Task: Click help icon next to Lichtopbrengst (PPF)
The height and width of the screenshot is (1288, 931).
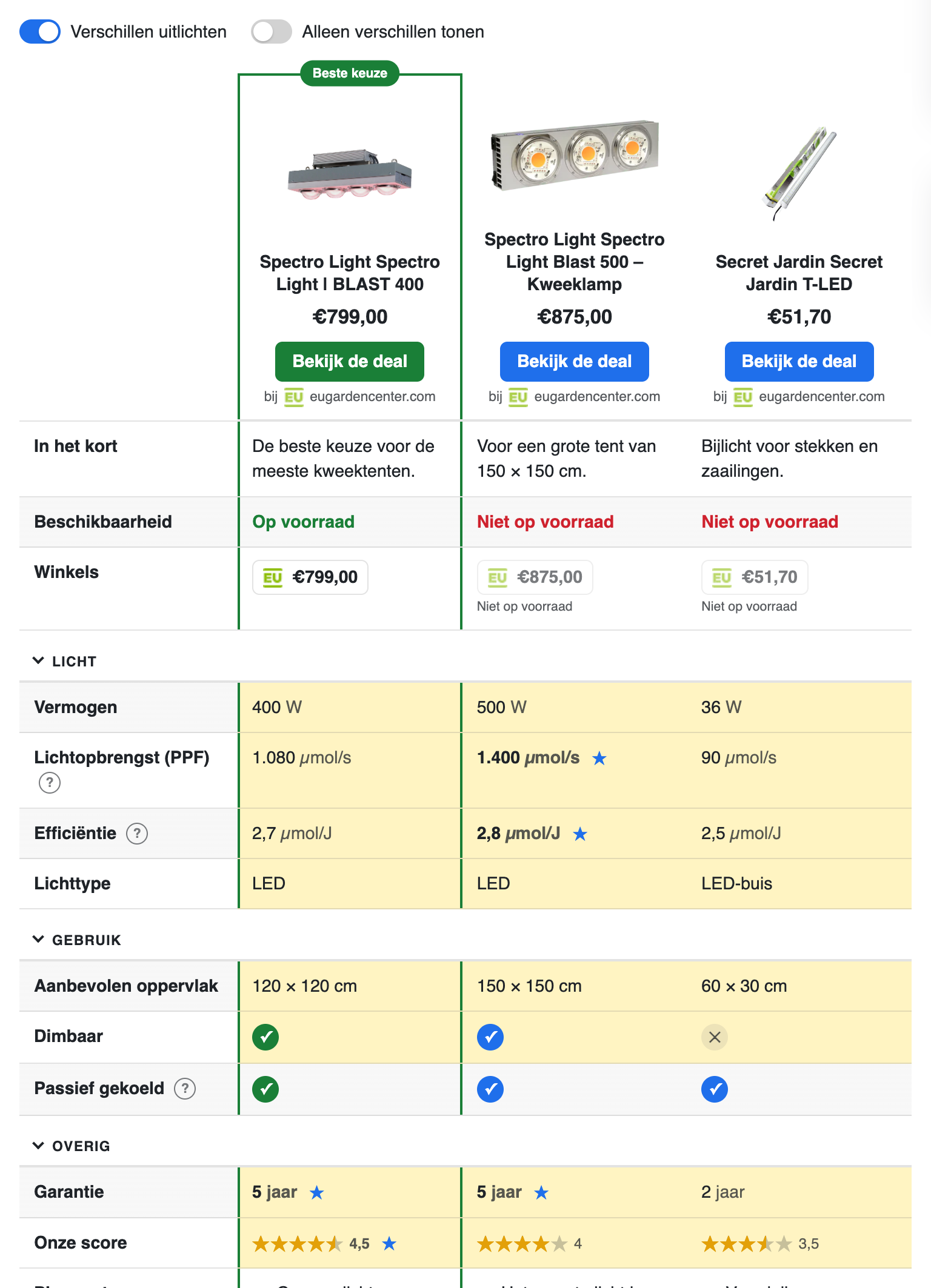Action: click(x=50, y=783)
